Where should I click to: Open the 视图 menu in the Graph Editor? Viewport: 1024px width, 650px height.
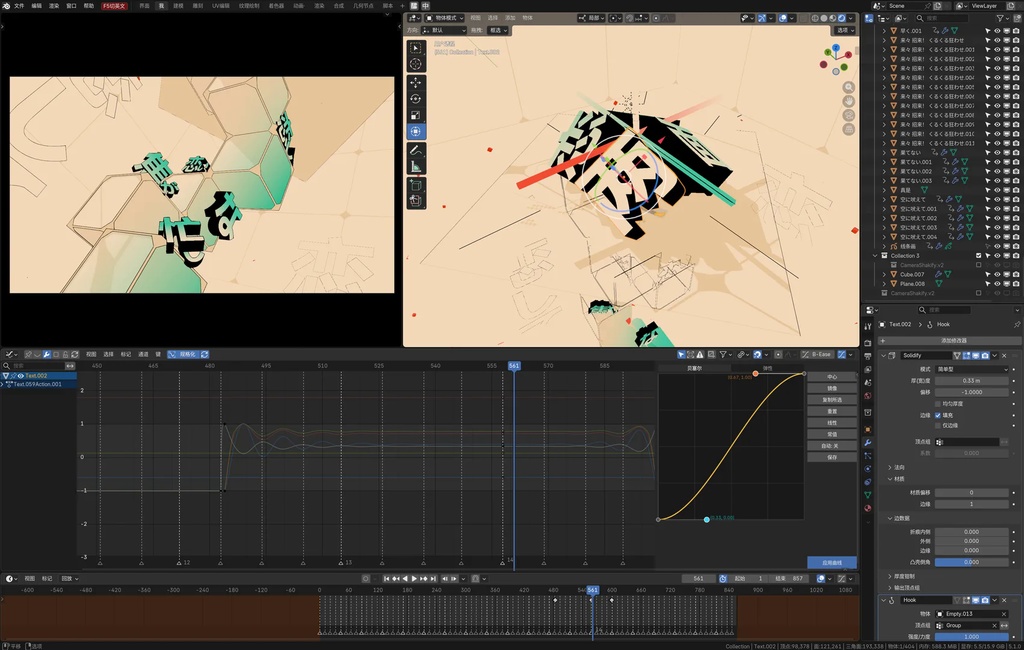(x=93, y=354)
